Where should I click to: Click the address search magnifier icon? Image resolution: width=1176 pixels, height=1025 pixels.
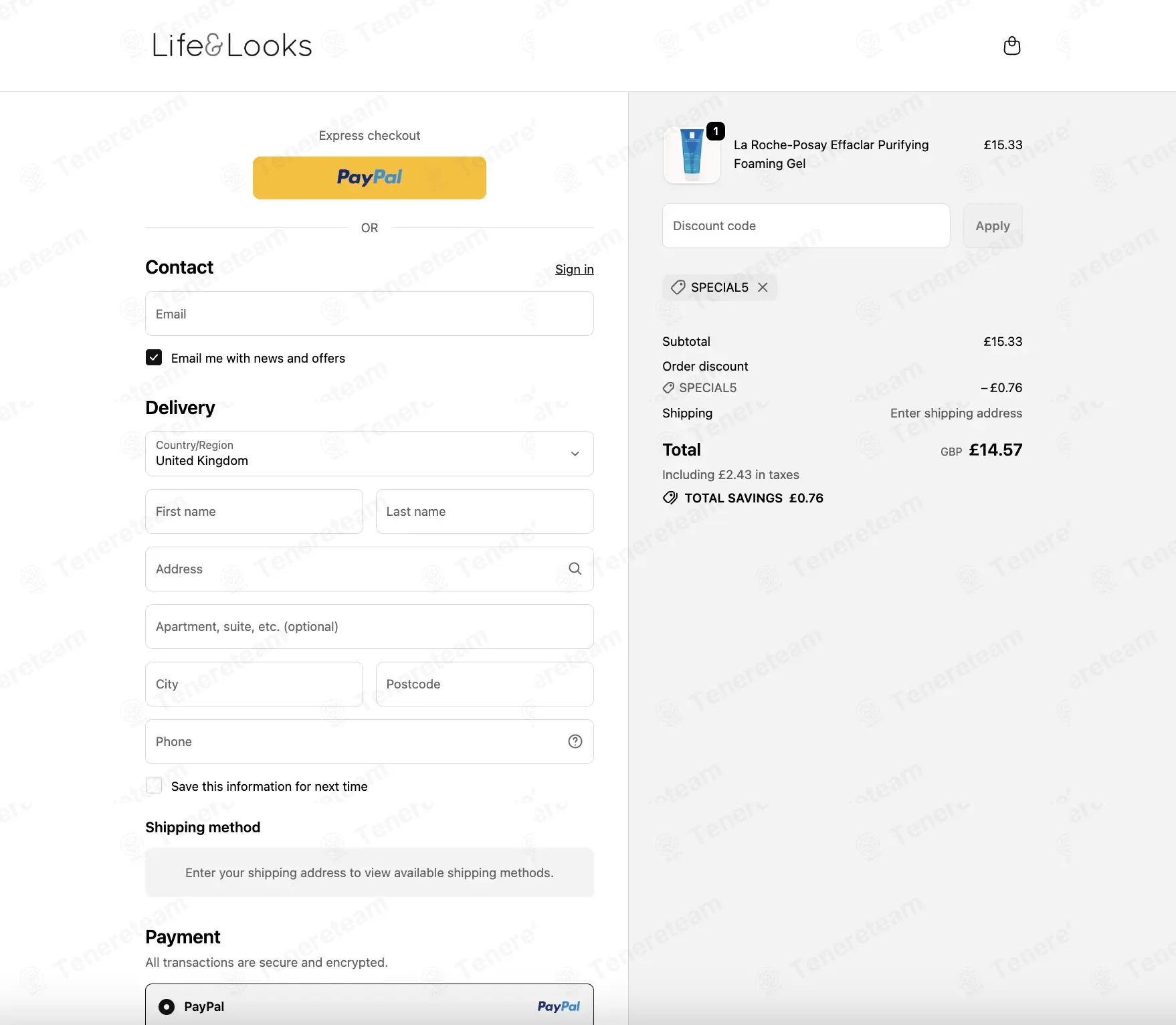click(575, 569)
